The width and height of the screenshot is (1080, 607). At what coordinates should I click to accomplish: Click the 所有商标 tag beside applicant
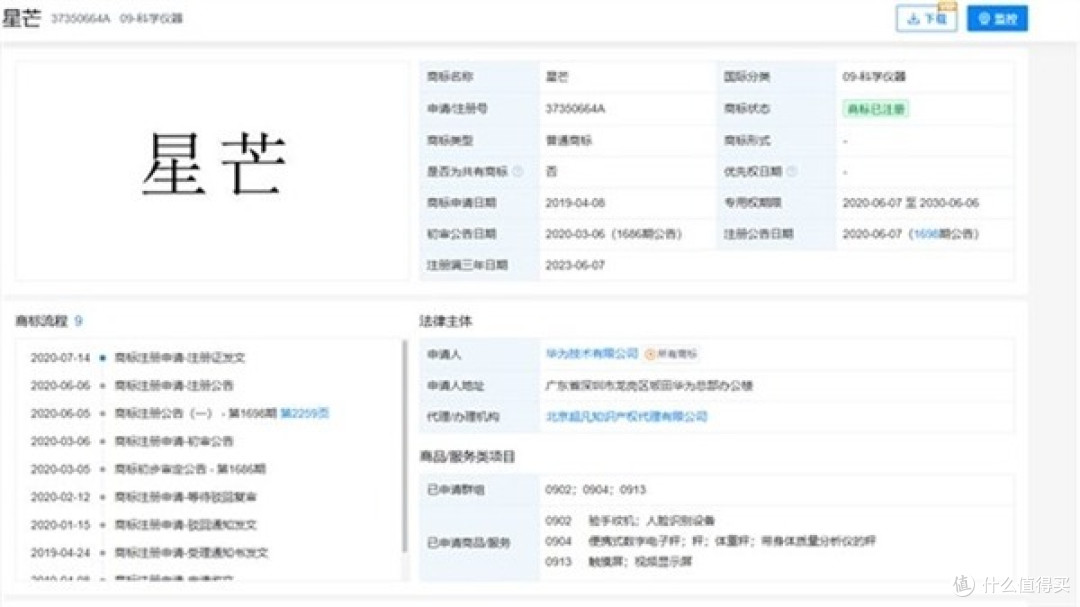click(x=672, y=354)
